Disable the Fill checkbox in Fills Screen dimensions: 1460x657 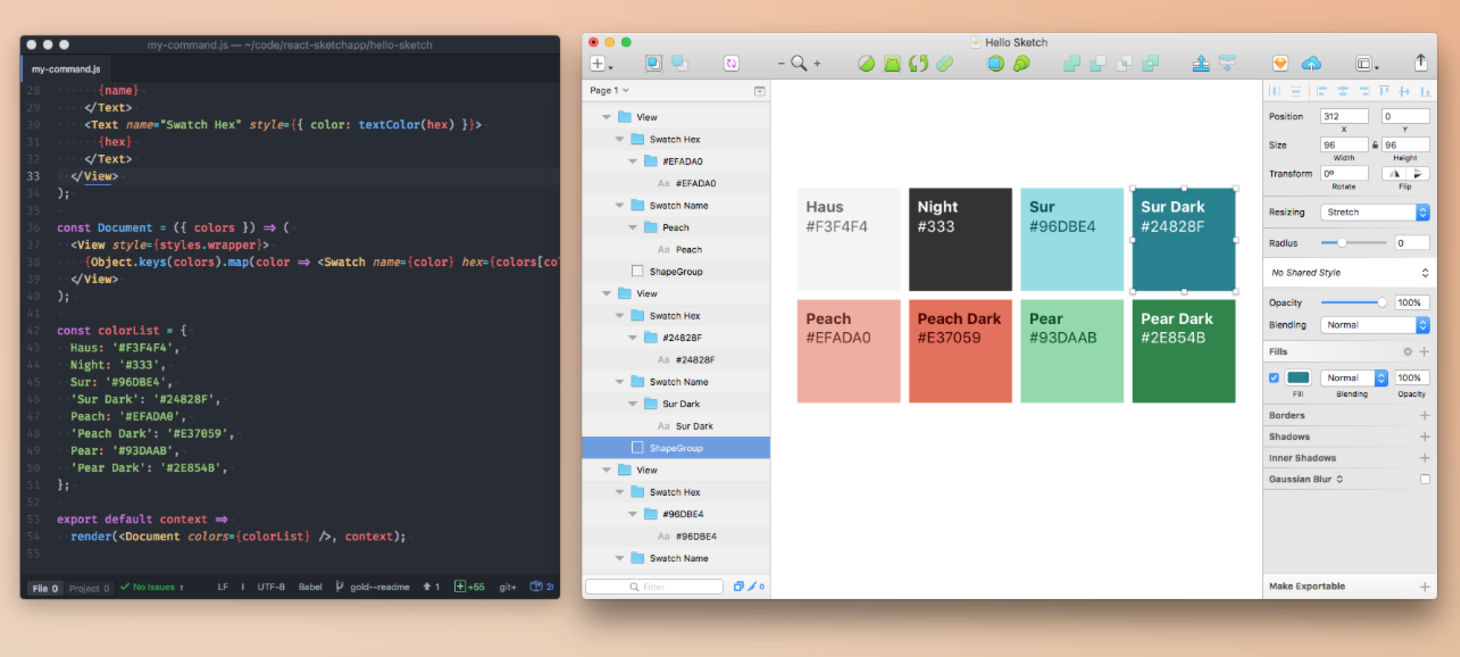point(1274,378)
